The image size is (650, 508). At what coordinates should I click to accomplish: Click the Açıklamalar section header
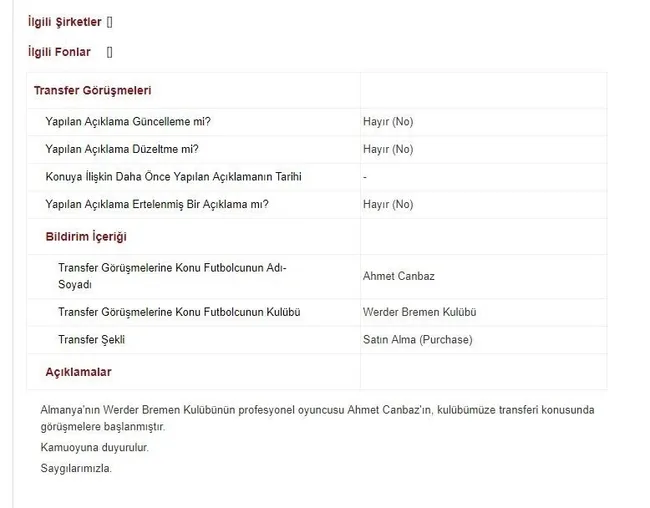point(78,372)
